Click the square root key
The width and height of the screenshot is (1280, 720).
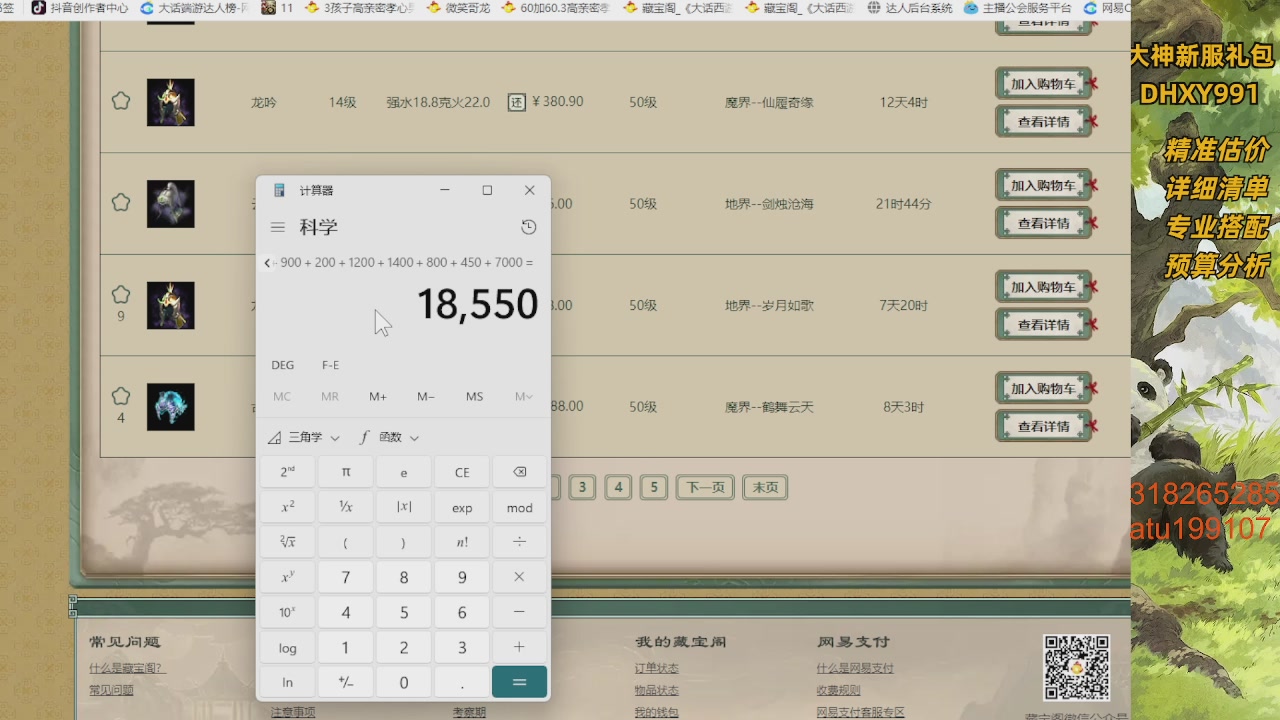click(x=288, y=542)
